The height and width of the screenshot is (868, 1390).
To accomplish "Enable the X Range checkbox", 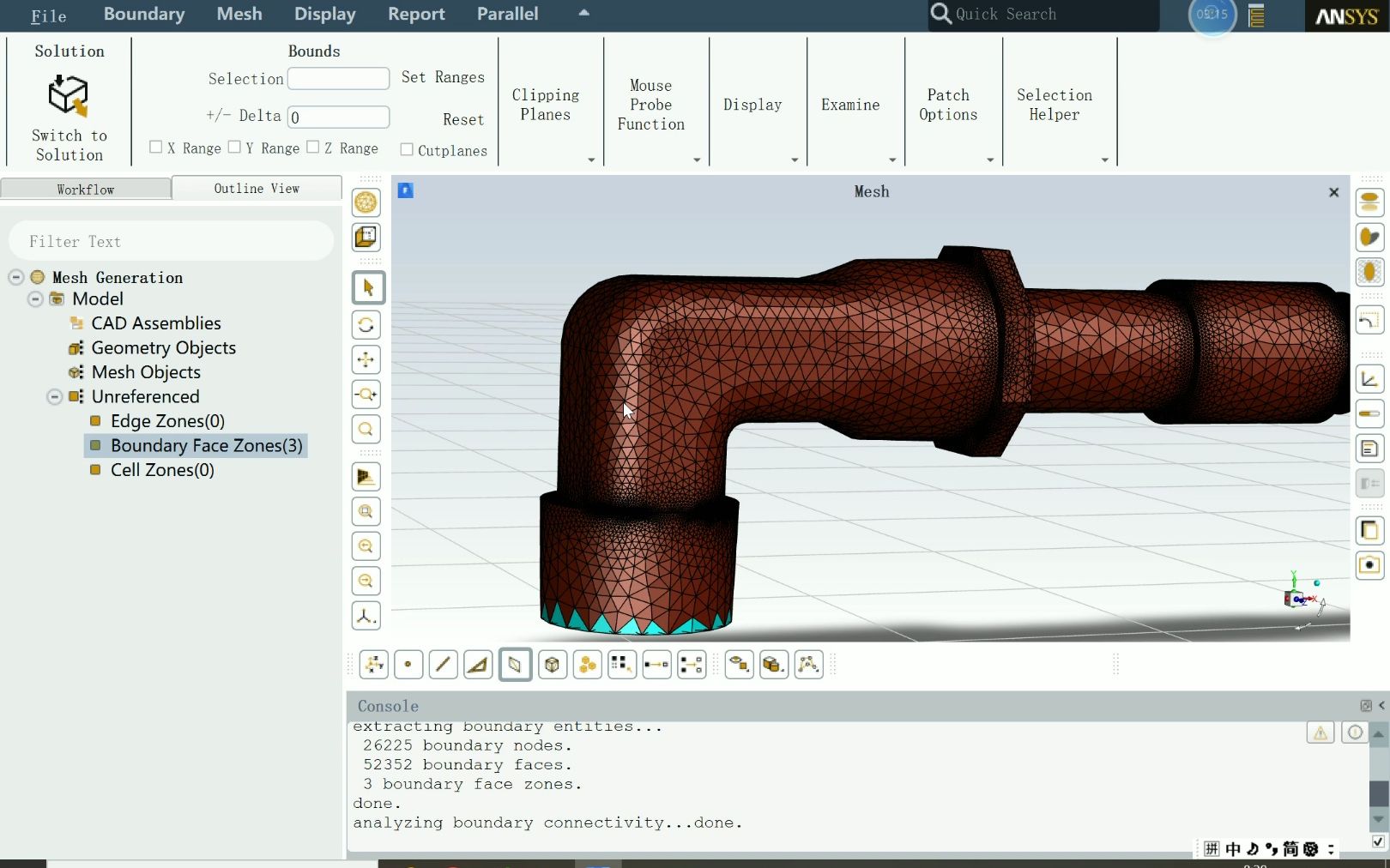I will 156,147.
